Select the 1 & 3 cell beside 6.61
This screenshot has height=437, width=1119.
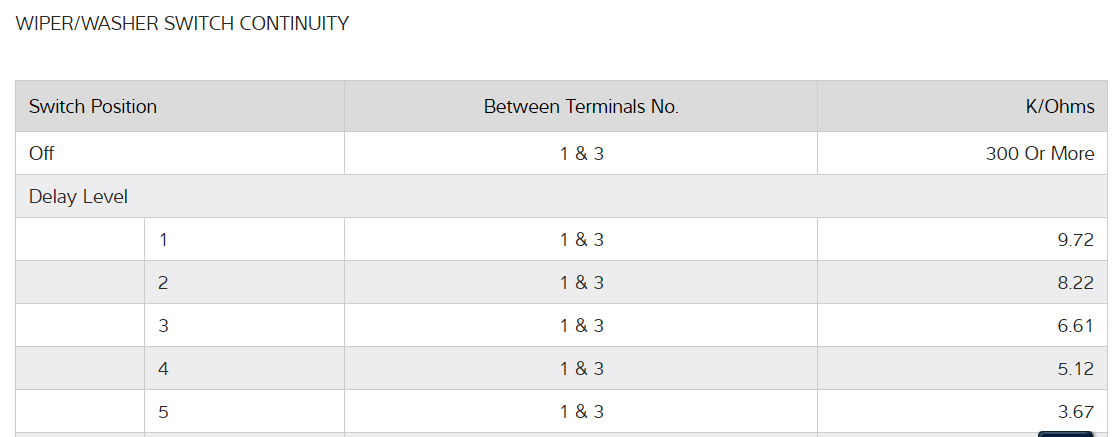[x=581, y=326]
